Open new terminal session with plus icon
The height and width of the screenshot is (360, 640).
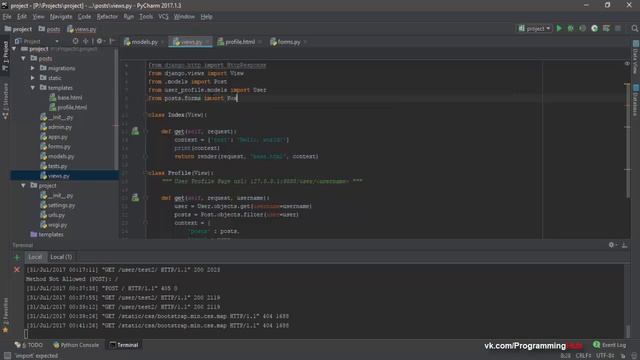tap(17, 258)
